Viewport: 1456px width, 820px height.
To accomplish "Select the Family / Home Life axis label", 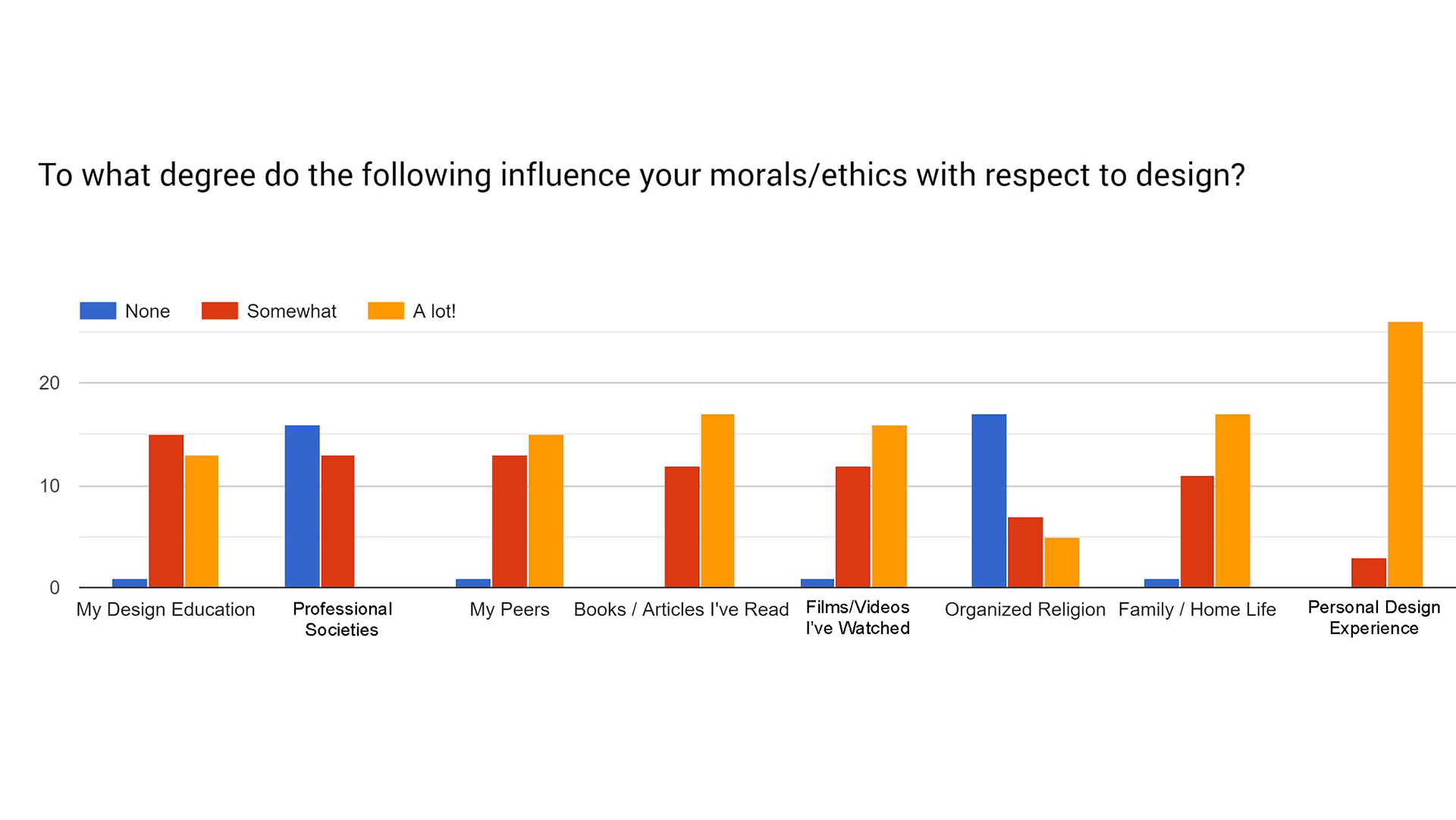I will (1197, 609).
